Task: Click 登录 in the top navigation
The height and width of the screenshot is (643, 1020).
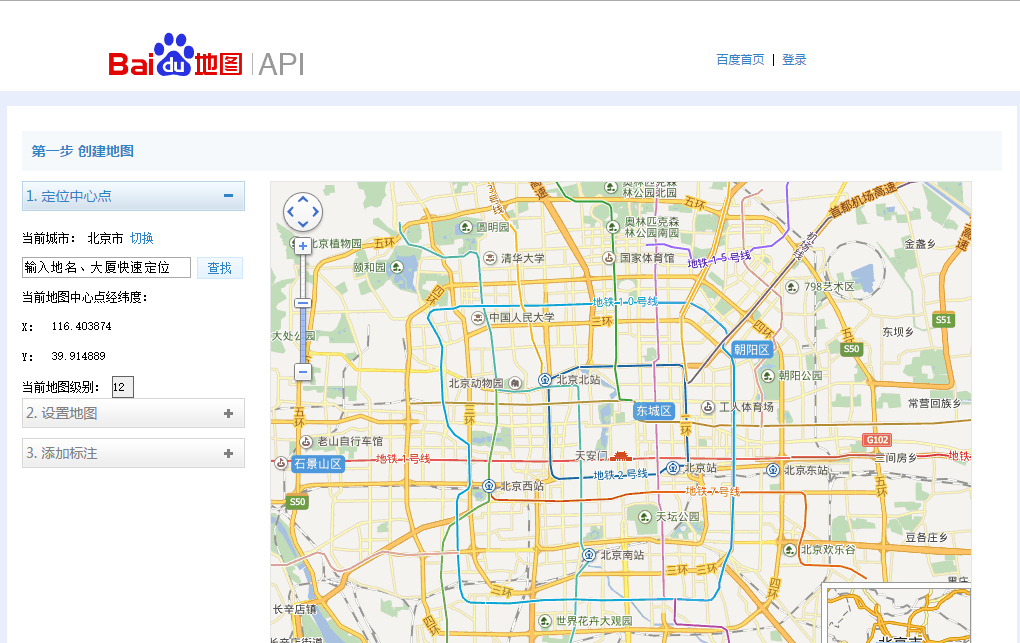Action: tap(794, 60)
